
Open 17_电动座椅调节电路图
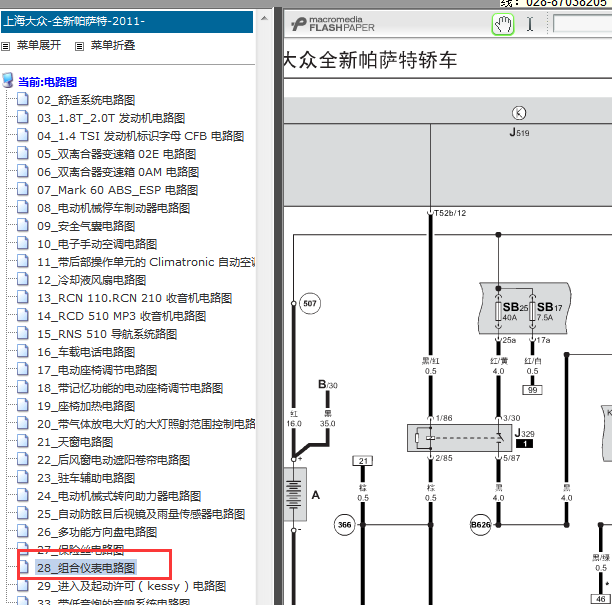coord(97,370)
